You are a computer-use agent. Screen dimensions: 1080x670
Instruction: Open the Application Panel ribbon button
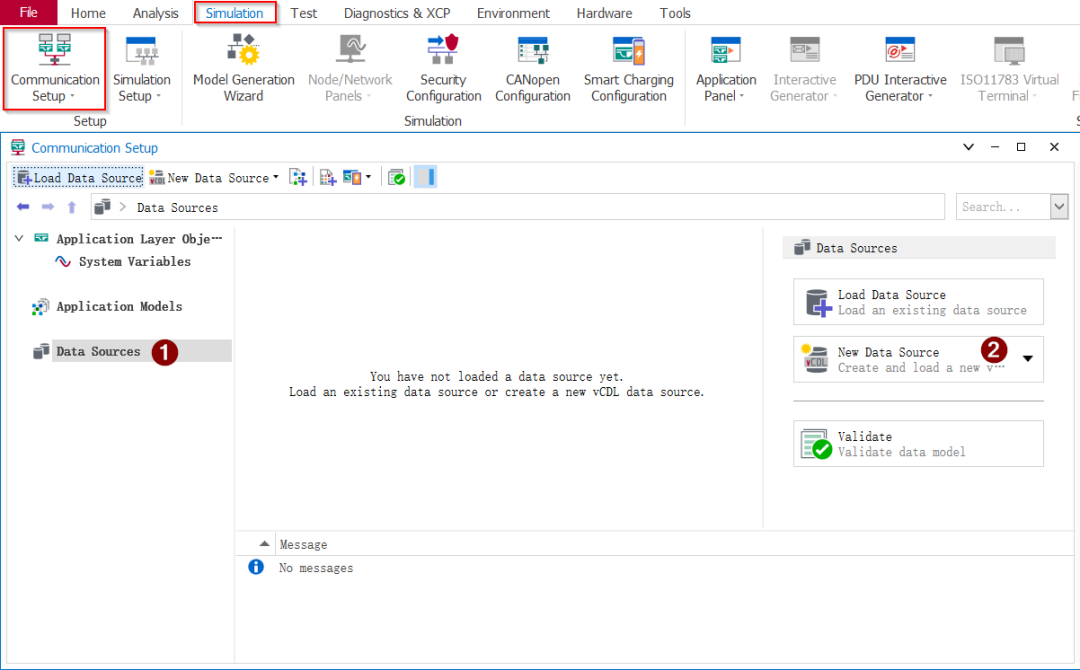726,69
